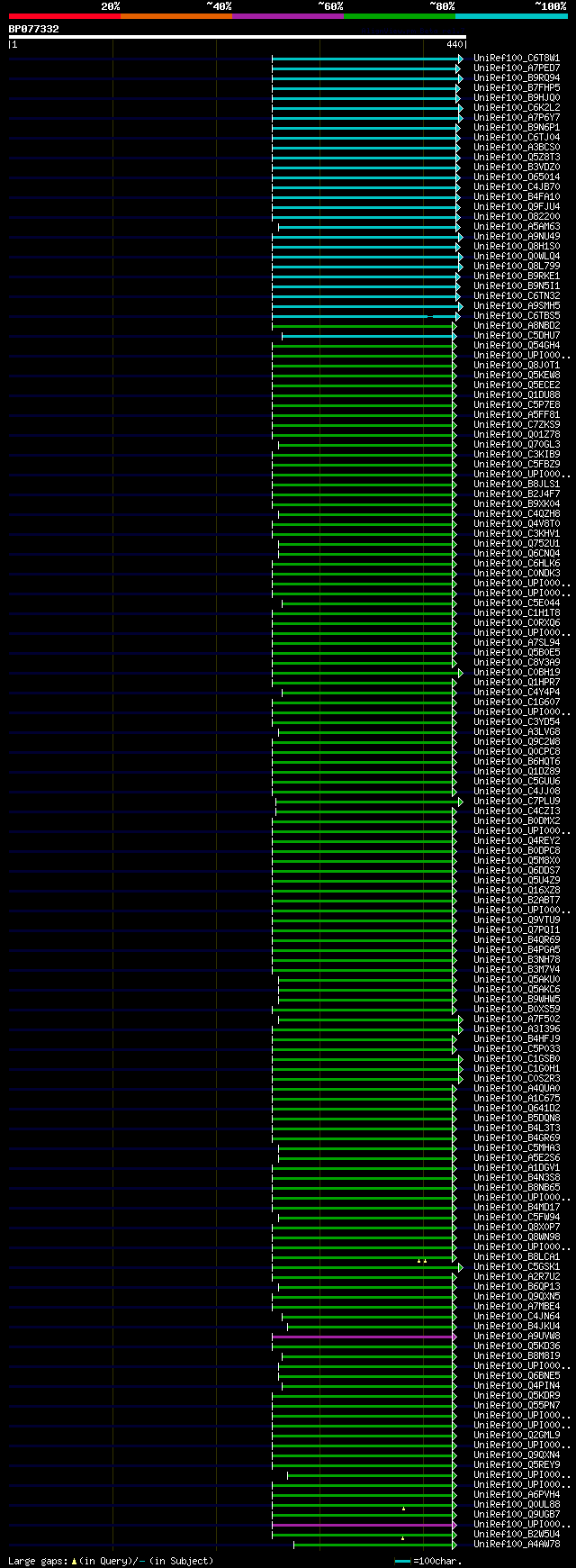Click the yellow gap marker on UniRef100_B2W5U4 bar
Screen dimensions: 576x1568
click(x=402, y=1538)
